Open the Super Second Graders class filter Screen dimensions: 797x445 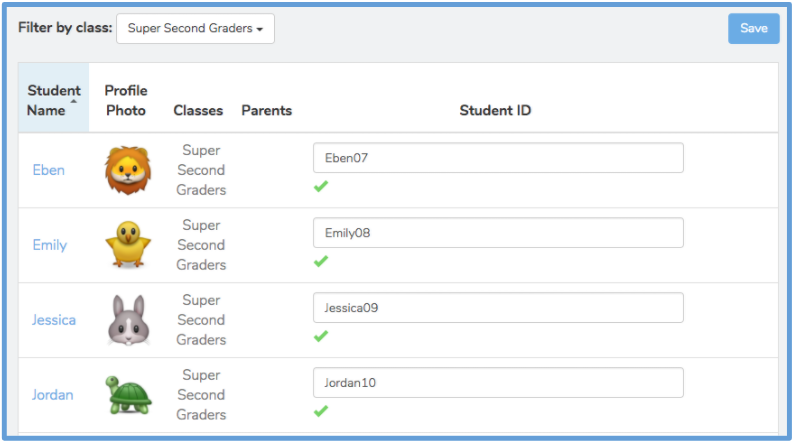point(195,28)
